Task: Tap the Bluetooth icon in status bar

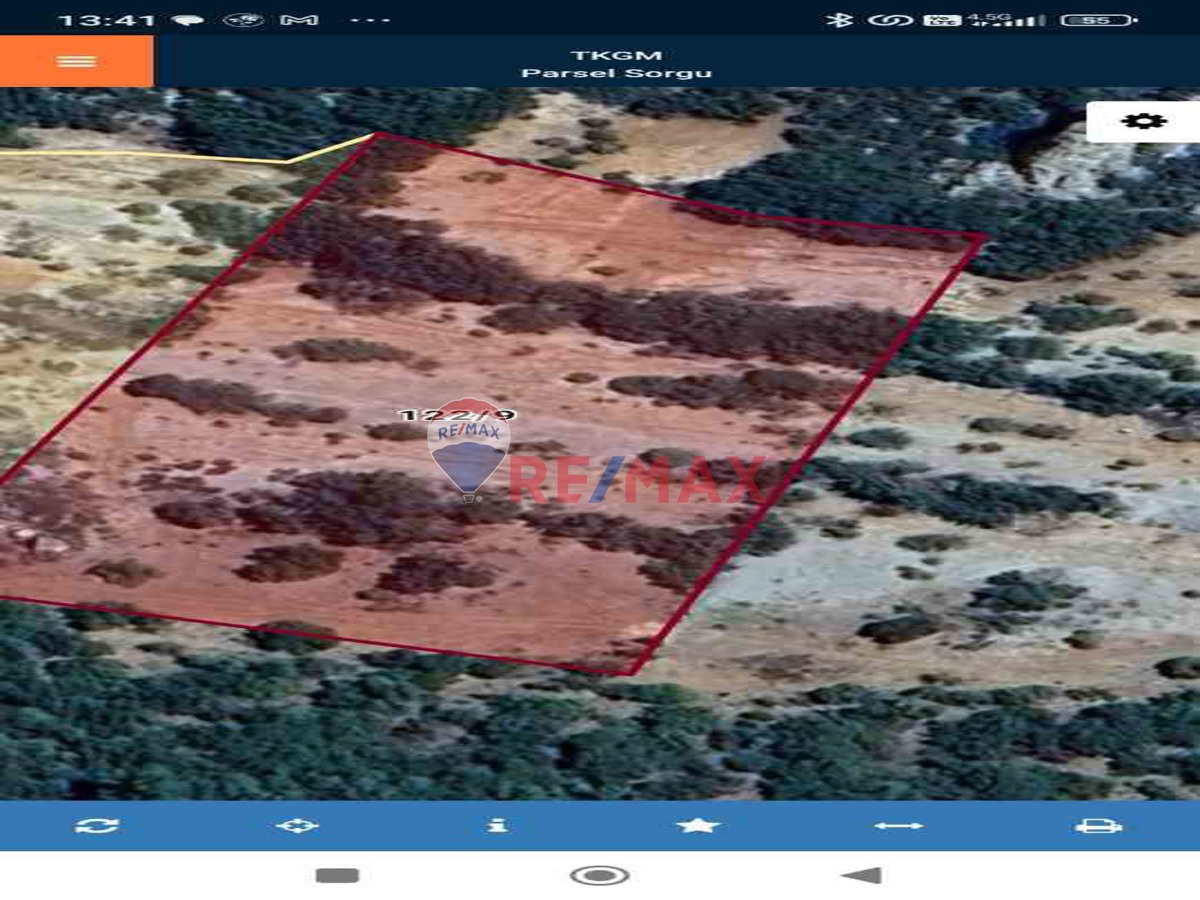Action: point(838,20)
